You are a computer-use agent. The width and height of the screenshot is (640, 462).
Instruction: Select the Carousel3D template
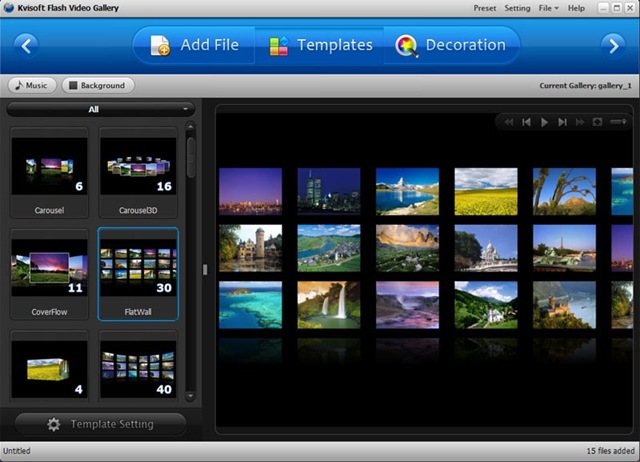click(138, 173)
